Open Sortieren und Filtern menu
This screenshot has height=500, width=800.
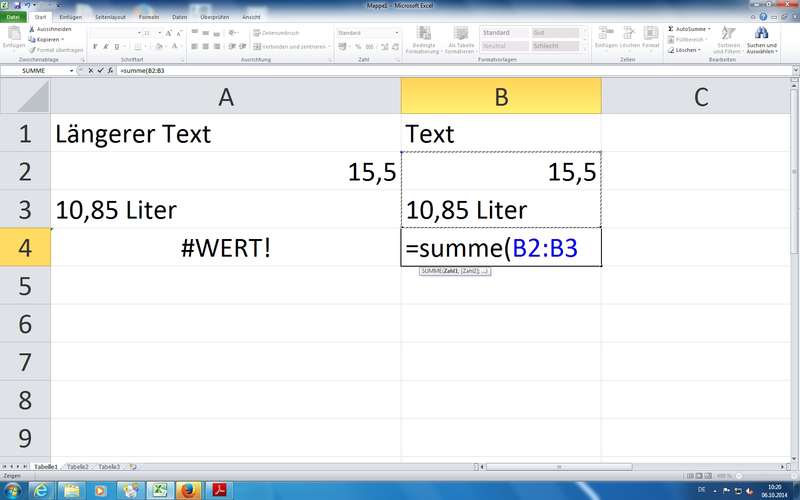point(728,40)
